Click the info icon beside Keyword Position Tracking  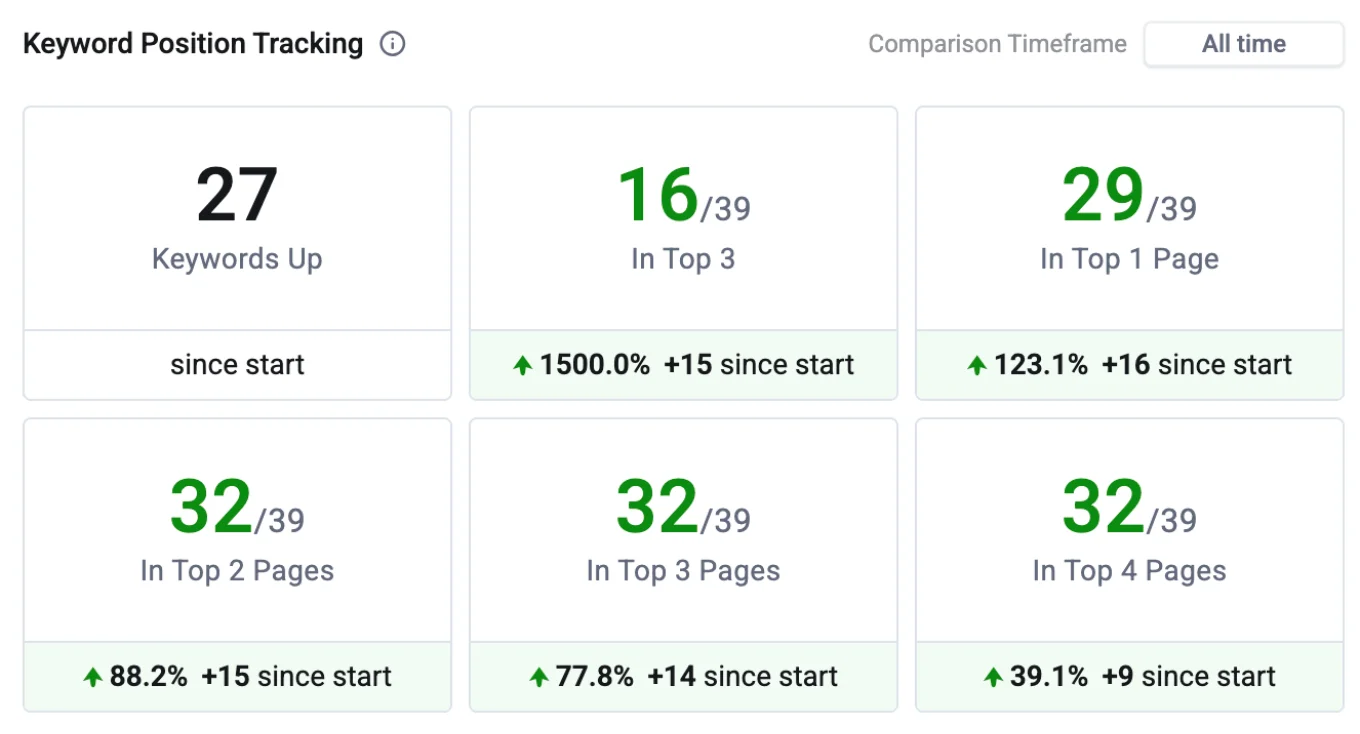coord(393,44)
